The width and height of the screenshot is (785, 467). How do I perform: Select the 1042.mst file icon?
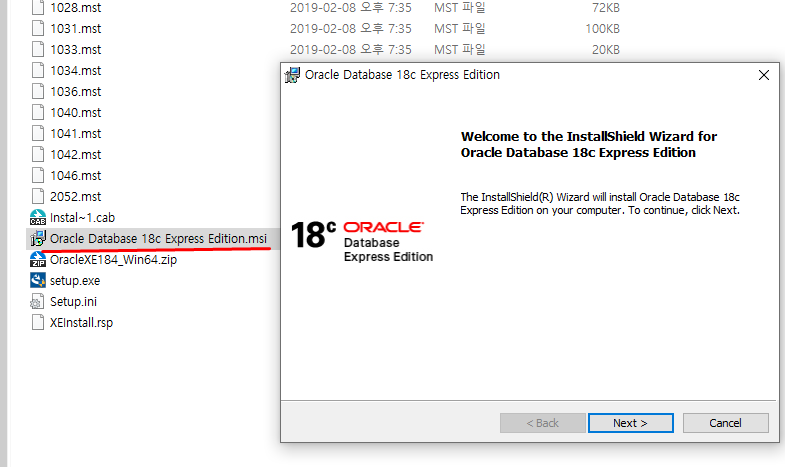(x=38, y=155)
